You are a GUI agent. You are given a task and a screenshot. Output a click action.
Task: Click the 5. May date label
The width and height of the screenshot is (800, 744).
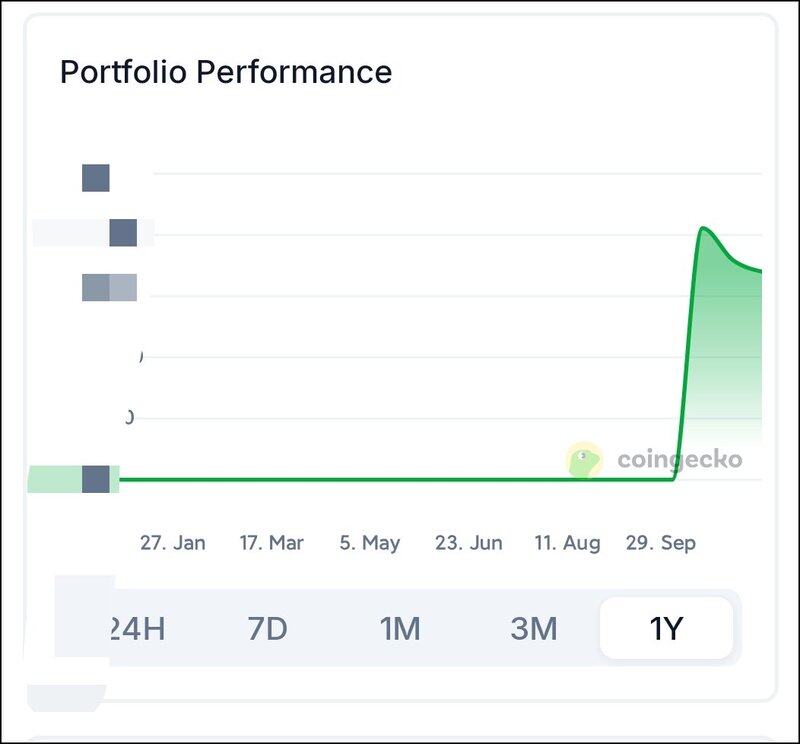click(x=370, y=543)
